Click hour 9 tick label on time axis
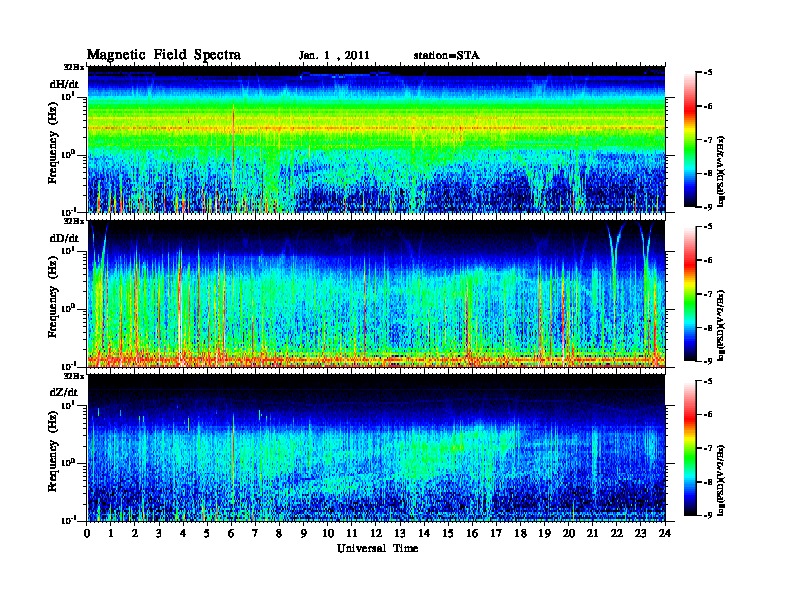792x612 pixels. click(304, 533)
